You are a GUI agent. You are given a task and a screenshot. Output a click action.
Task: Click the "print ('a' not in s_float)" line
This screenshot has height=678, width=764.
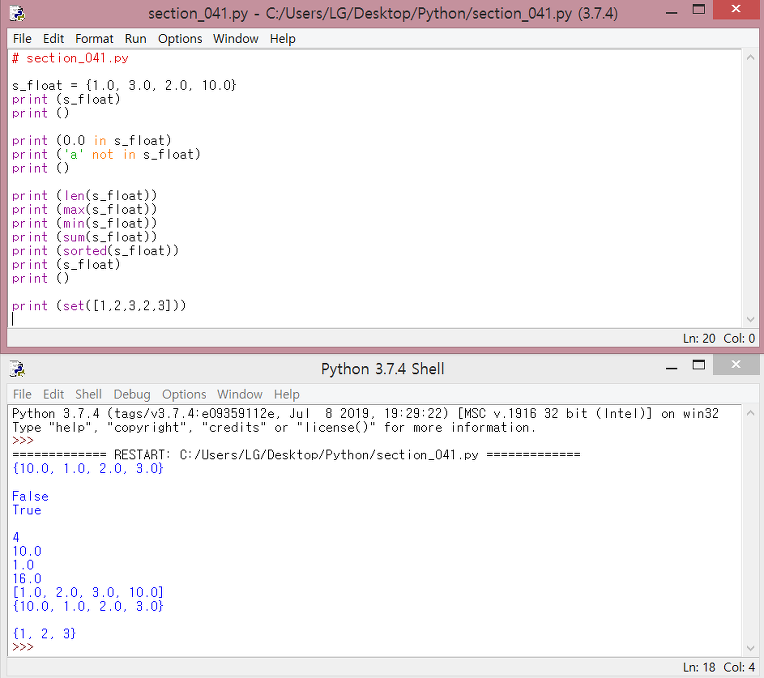point(106,154)
